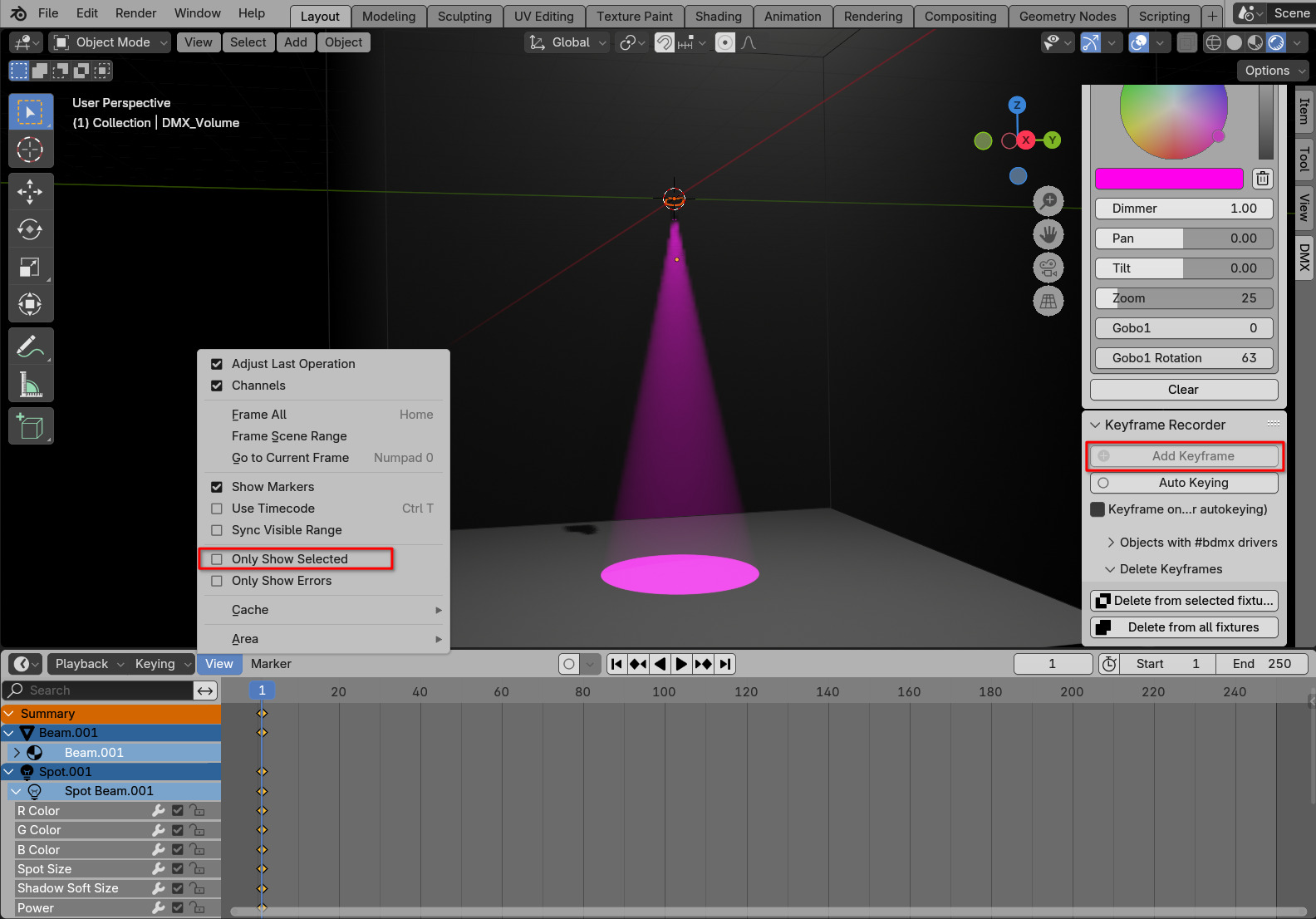Uncheck the Channels option
This screenshot has height=919, width=1316.
point(217,386)
